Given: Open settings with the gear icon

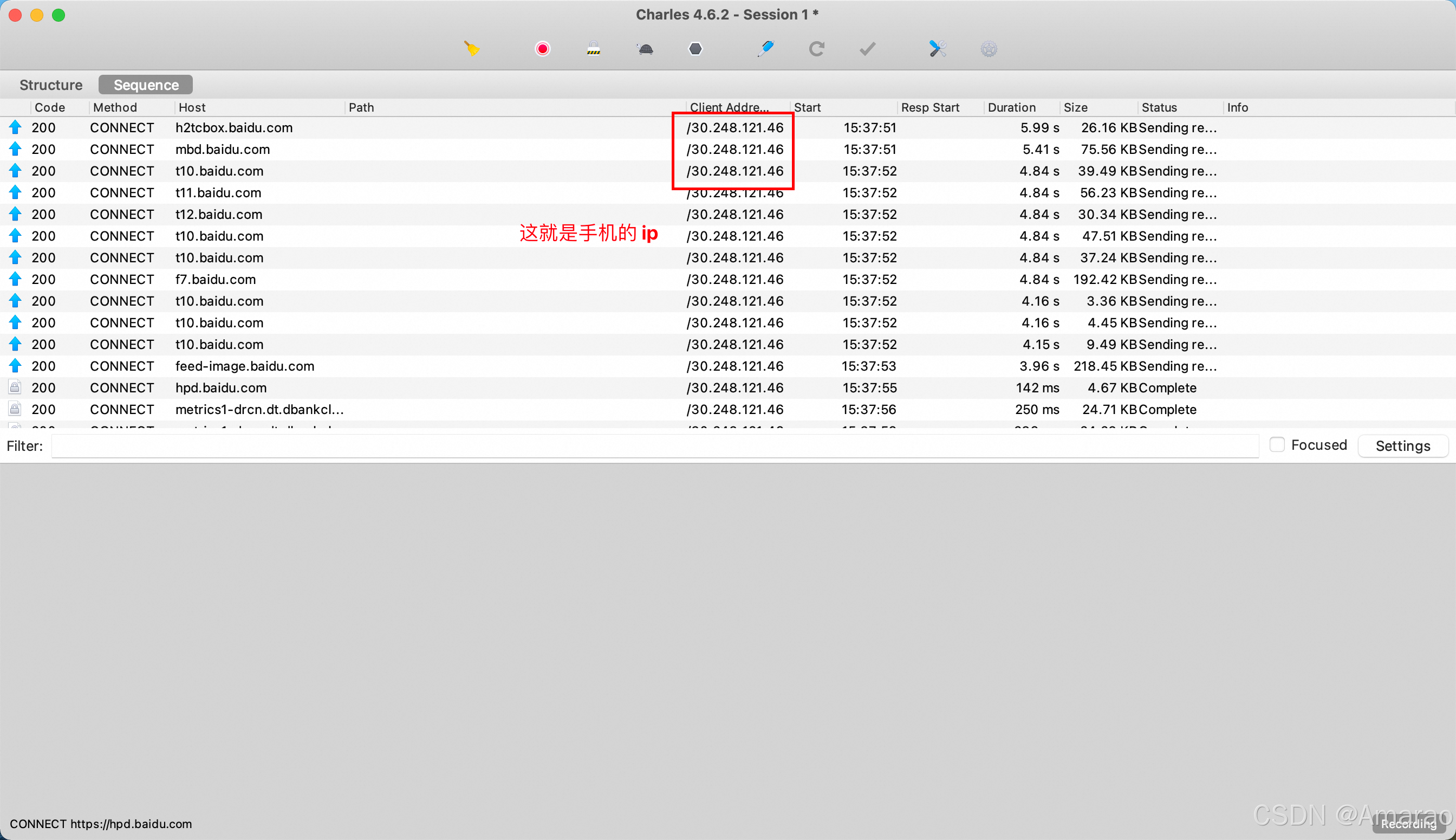Looking at the screenshot, I should pyautogui.click(x=989, y=49).
